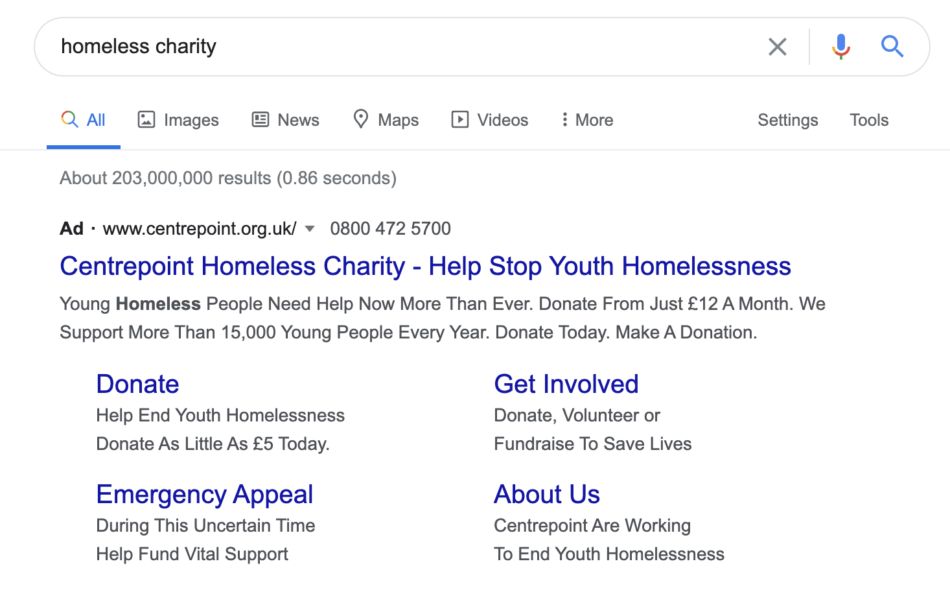
Task: Click the Videos tab play icon
Action: pyautogui.click(x=460, y=120)
